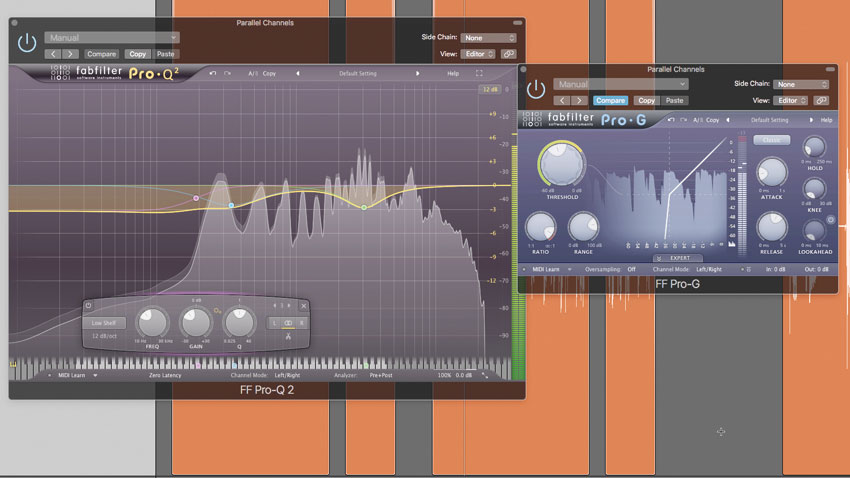Image resolution: width=850 pixels, height=478 pixels.
Task: Set band to Left channel only
Action: point(274,323)
